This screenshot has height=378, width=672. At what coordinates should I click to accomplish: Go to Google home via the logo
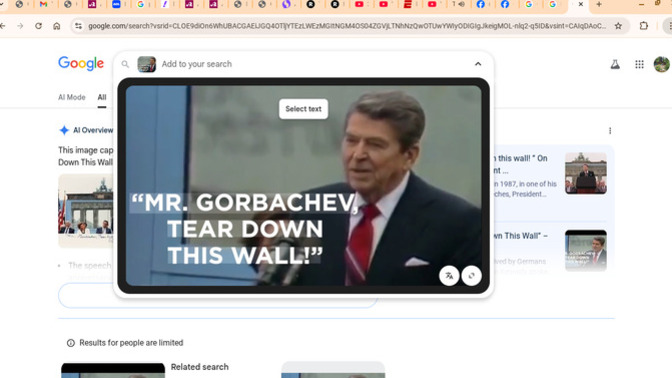point(81,63)
